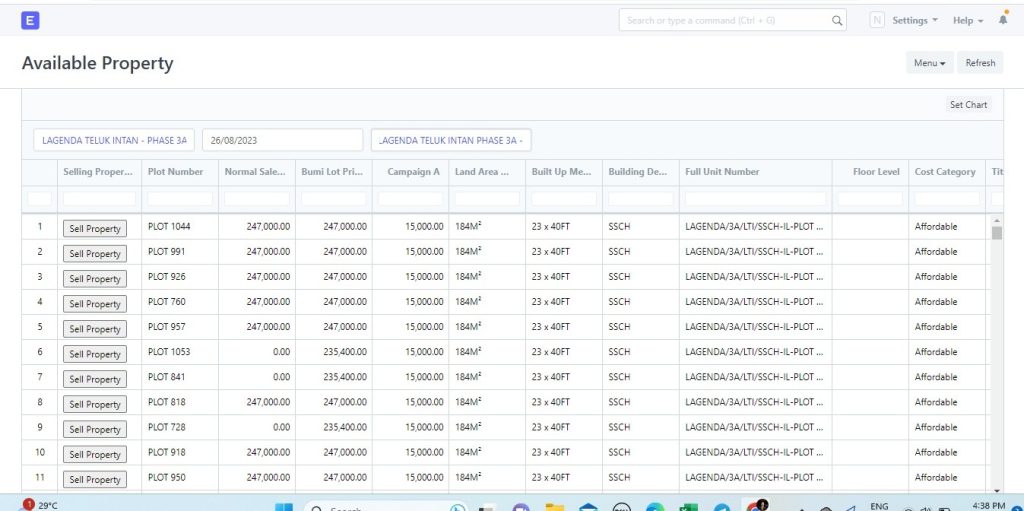Viewport: 1024px width, 511px height.
Task: Expand the Help dropdown
Action: pyautogui.click(x=968, y=20)
